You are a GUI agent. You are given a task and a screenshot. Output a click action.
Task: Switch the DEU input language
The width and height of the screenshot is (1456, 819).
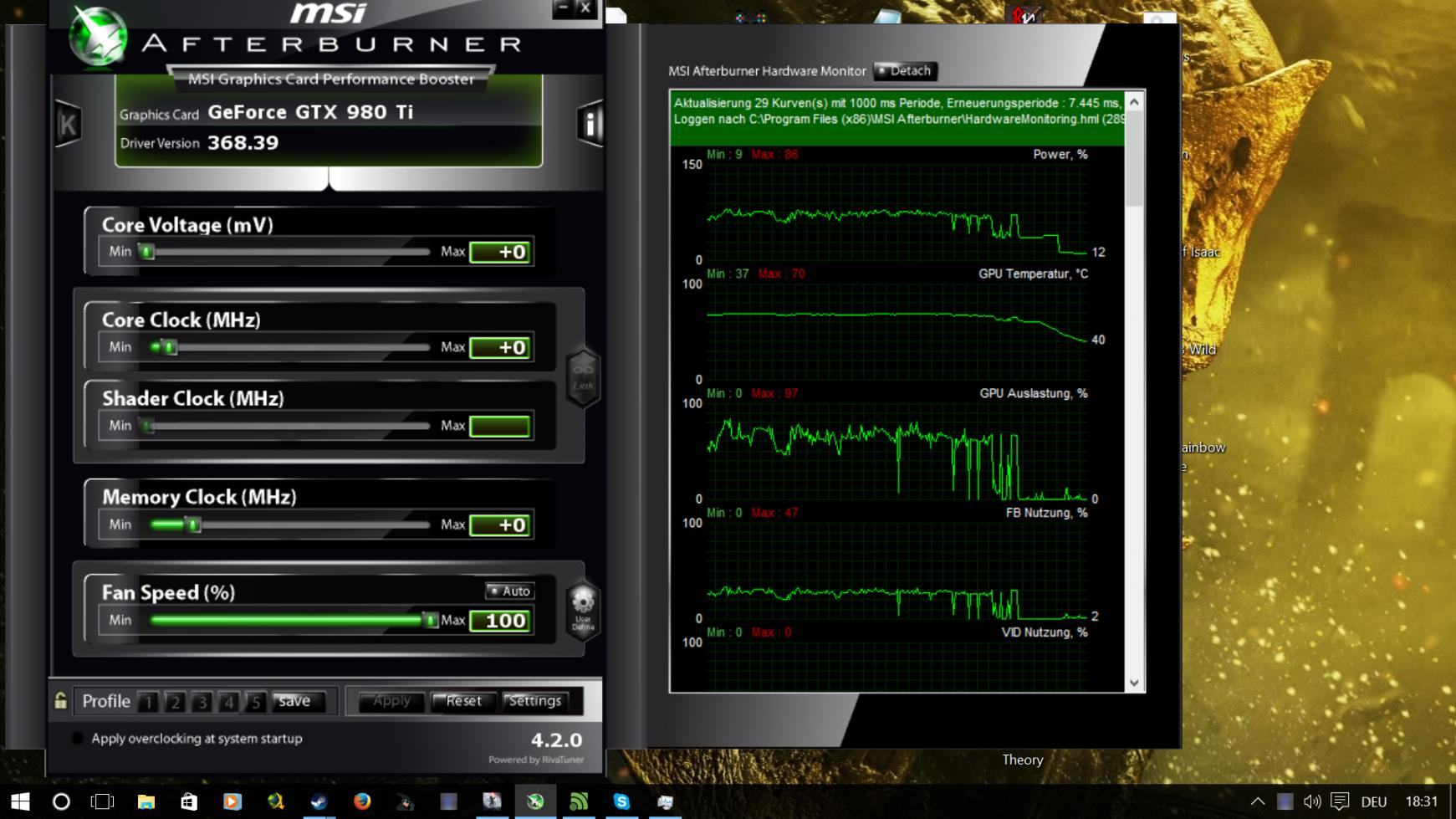1374,801
